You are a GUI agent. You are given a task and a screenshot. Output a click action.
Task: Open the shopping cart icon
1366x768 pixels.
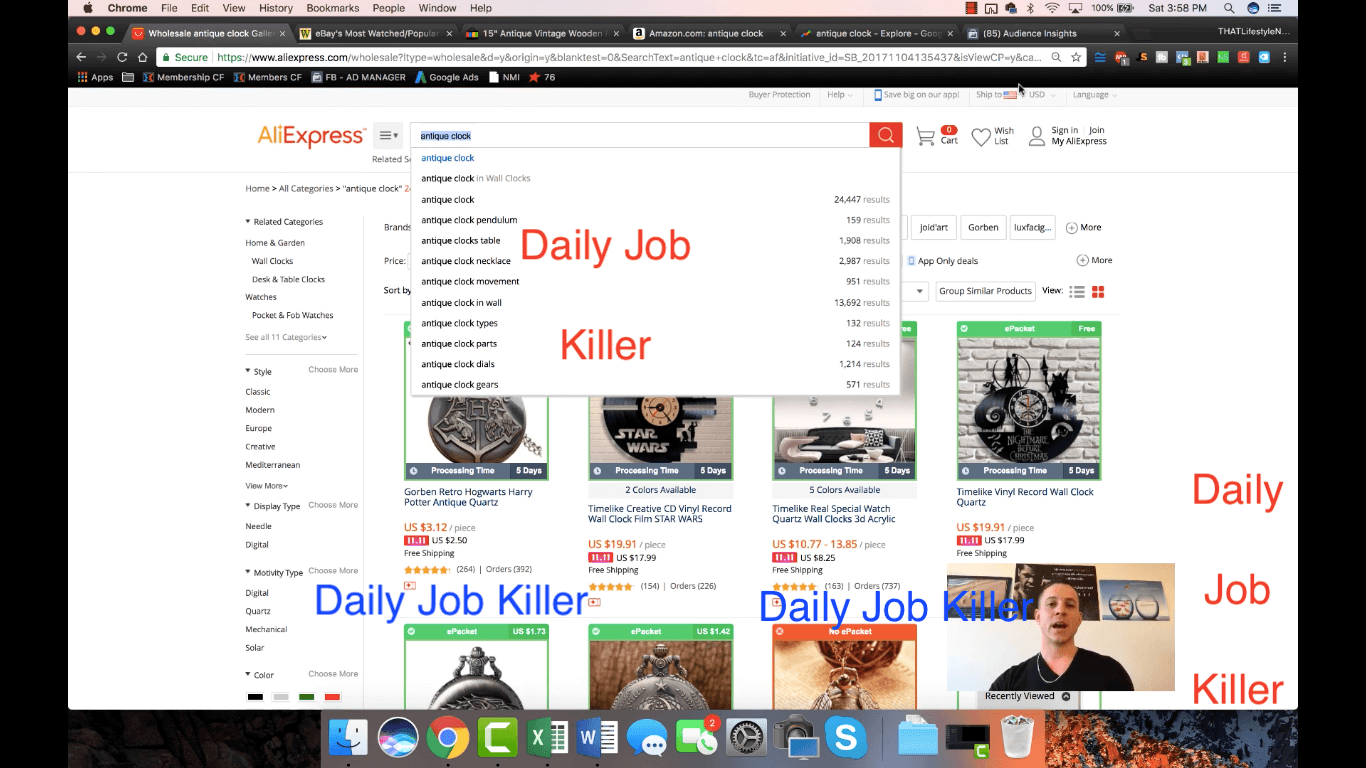click(x=926, y=136)
